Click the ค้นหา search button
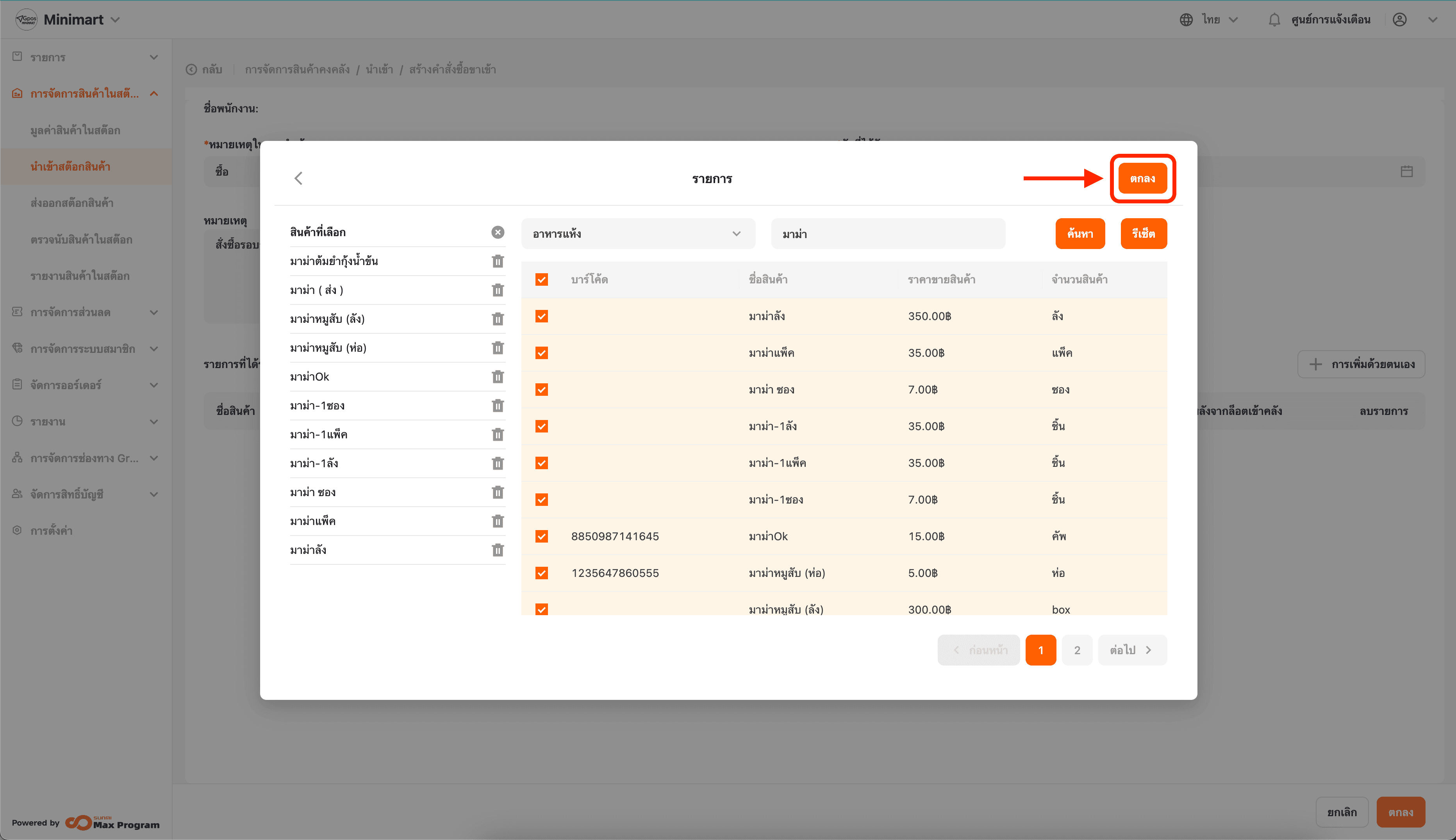This screenshot has width=1456, height=840. (x=1080, y=234)
